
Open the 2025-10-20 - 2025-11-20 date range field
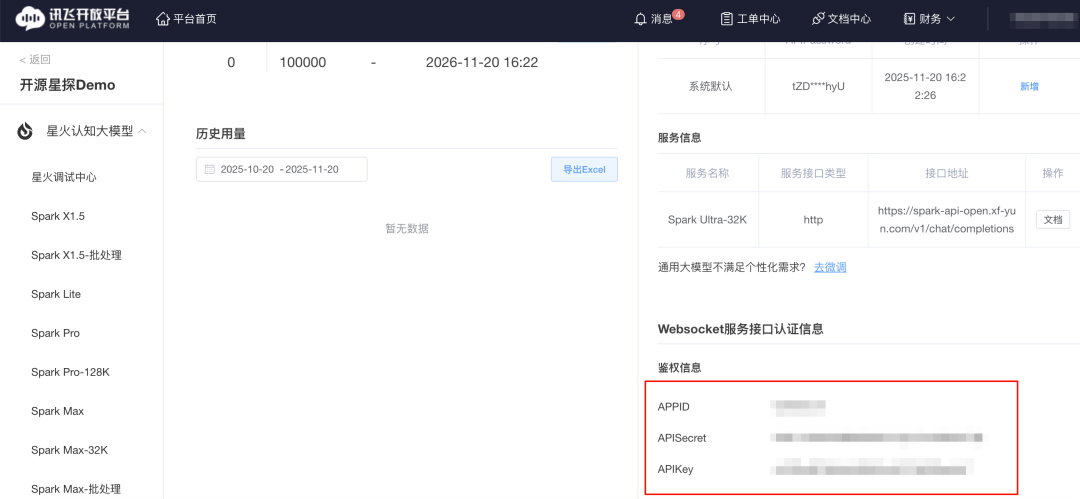tap(282, 170)
